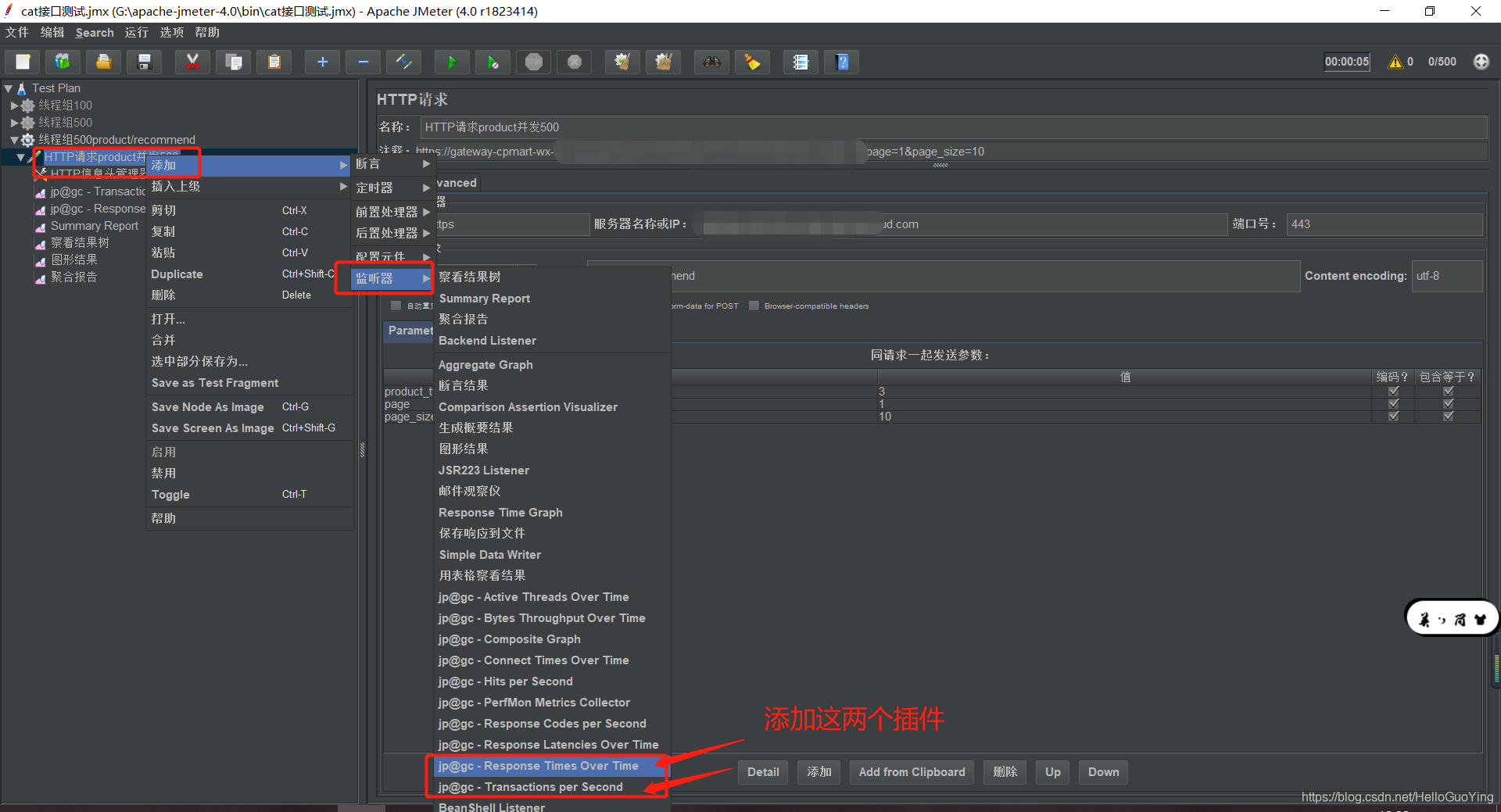
Task: Click the Toggle enable/disable icon
Action: click(x=403, y=62)
